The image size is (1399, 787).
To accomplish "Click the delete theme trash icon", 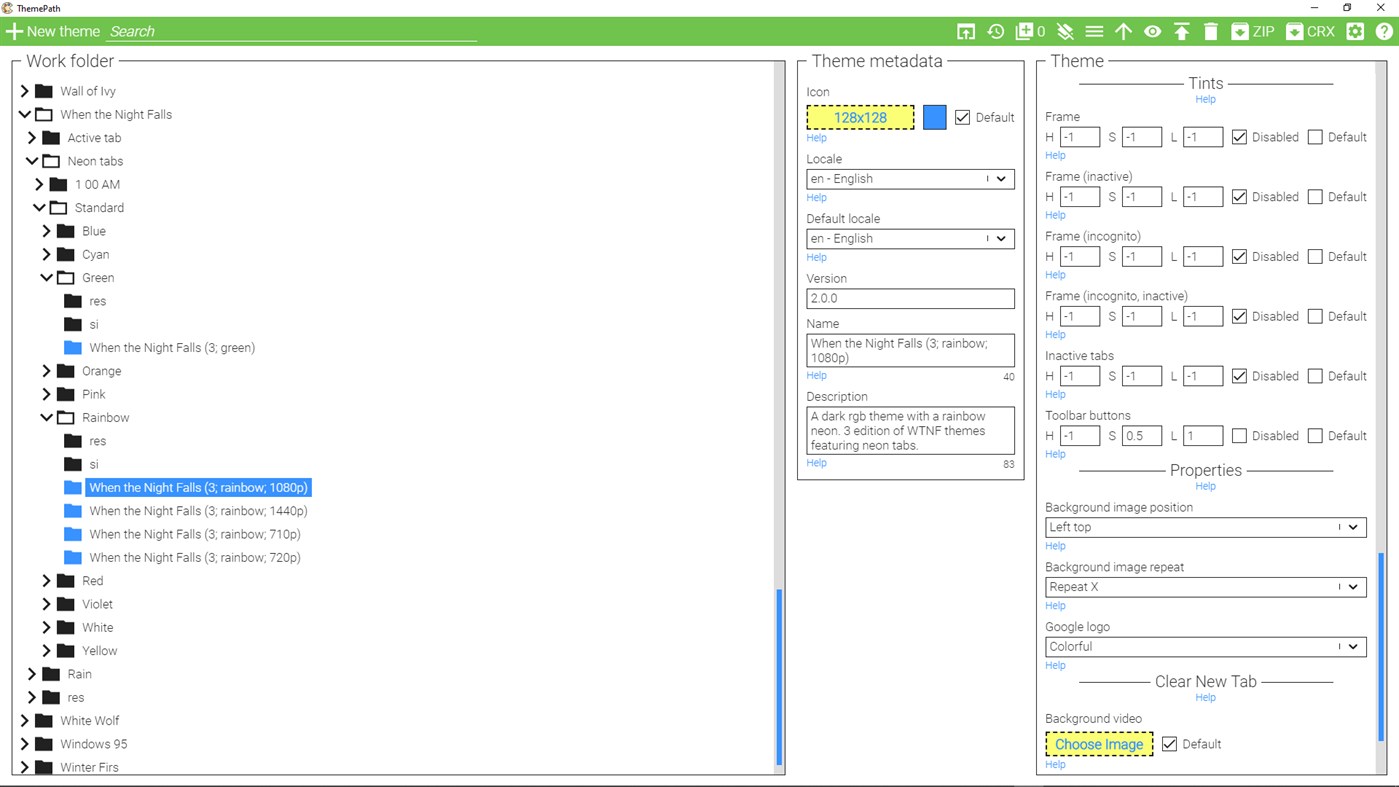I will click(1211, 31).
